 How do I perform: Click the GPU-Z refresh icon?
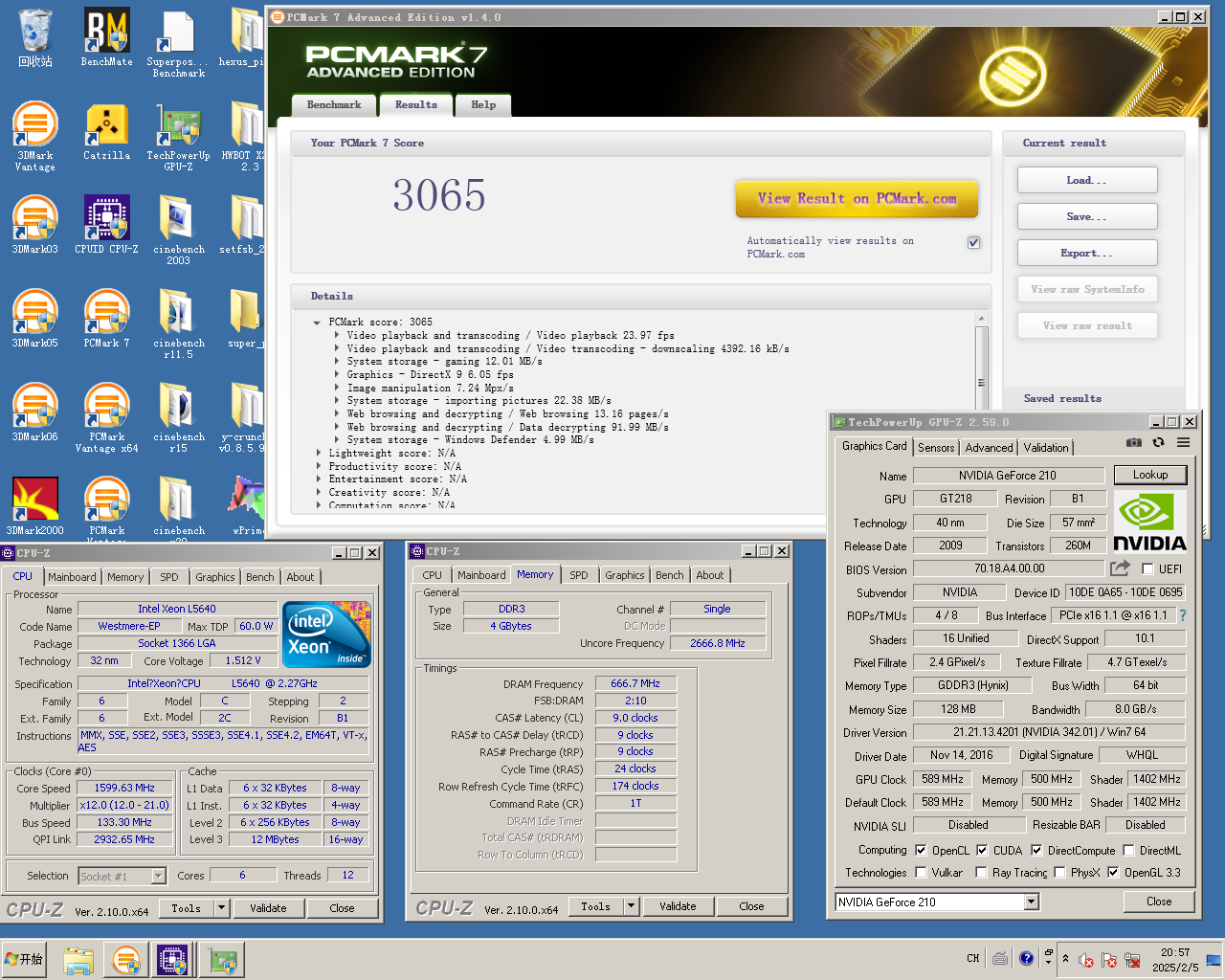(x=1158, y=442)
